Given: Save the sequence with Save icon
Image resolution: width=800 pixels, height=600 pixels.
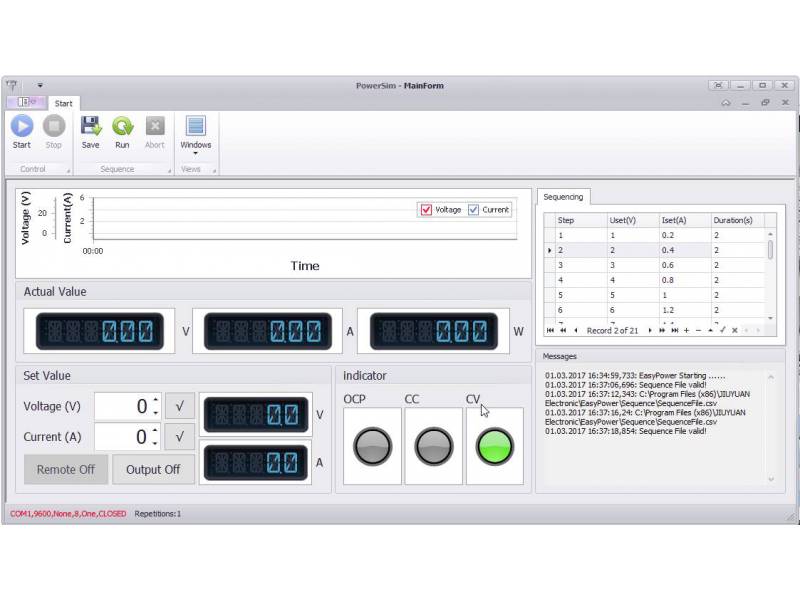Looking at the screenshot, I should [x=90, y=127].
